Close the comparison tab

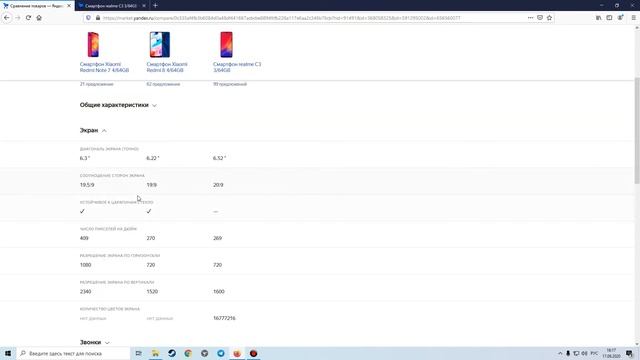point(69,6)
